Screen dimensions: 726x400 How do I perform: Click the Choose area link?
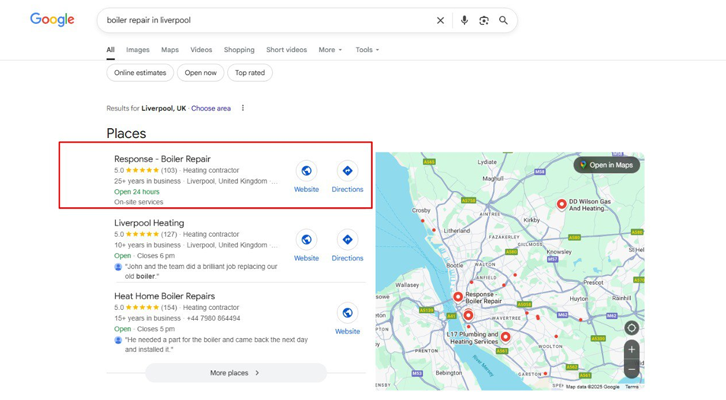(211, 108)
